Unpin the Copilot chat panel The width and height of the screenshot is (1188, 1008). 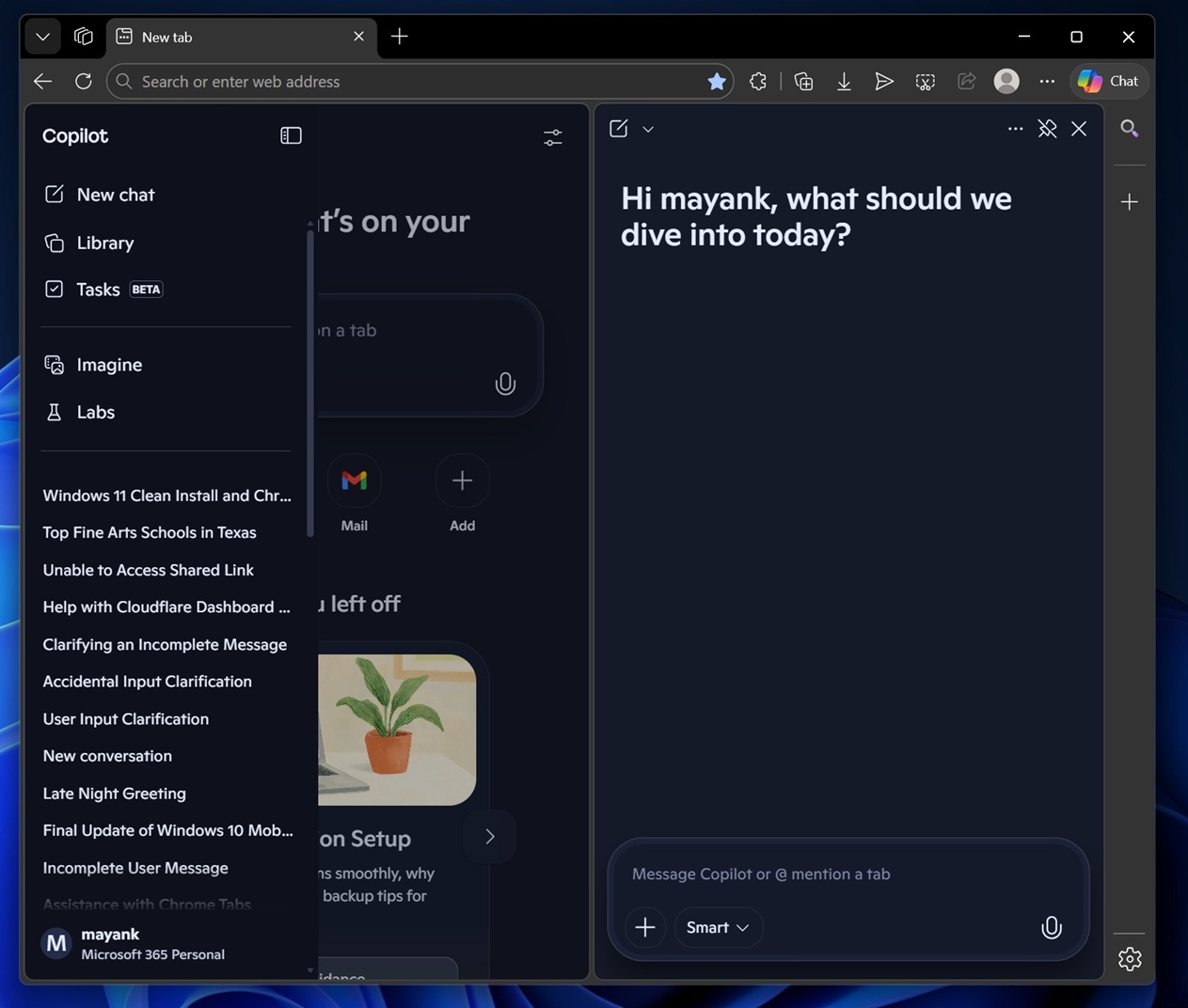point(1047,128)
